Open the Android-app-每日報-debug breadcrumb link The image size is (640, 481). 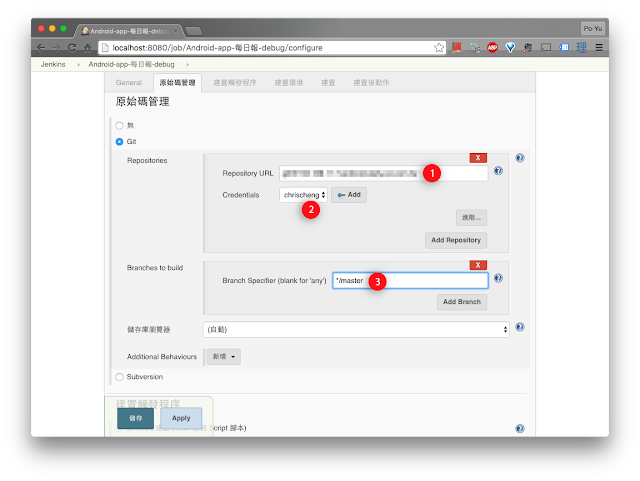pyautogui.click(x=131, y=65)
